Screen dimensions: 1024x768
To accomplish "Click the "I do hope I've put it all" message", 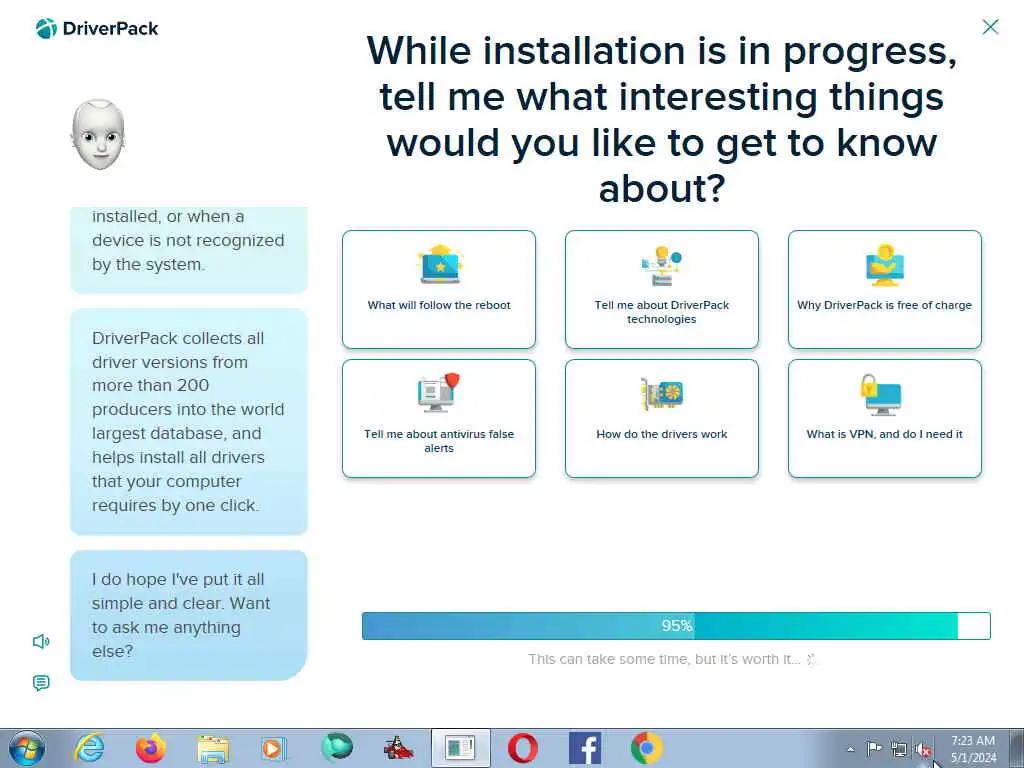I will [x=189, y=615].
